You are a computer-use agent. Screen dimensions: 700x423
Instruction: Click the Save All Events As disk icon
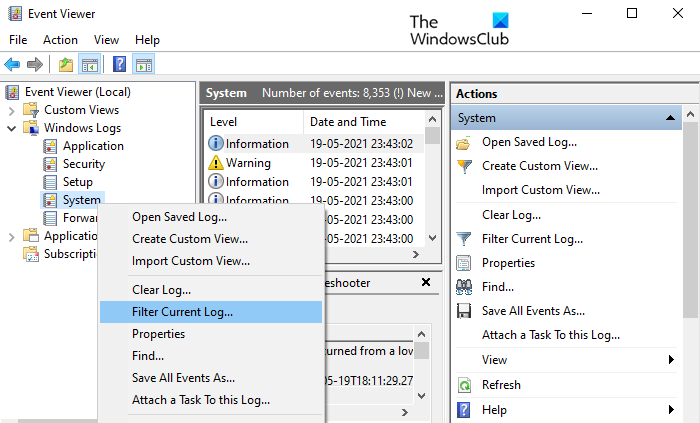pos(464,311)
